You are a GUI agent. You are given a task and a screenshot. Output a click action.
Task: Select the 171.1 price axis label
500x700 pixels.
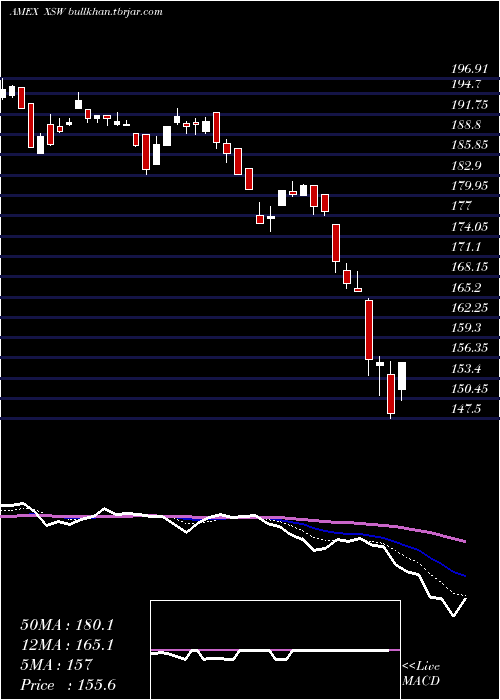466,247
